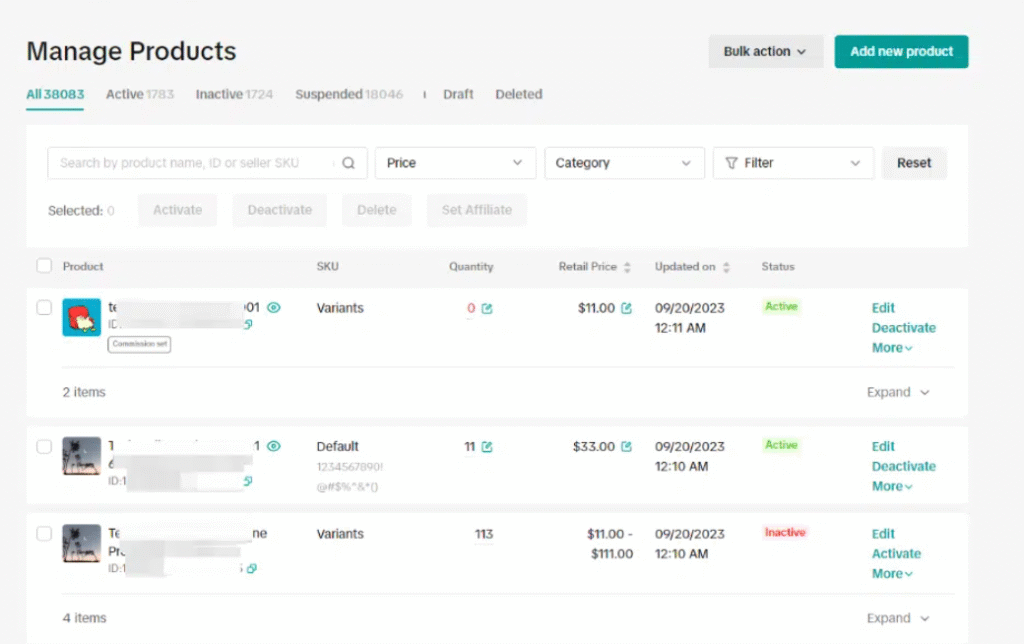
Task: Select the checkbox for the first product row
Action: (44, 308)
